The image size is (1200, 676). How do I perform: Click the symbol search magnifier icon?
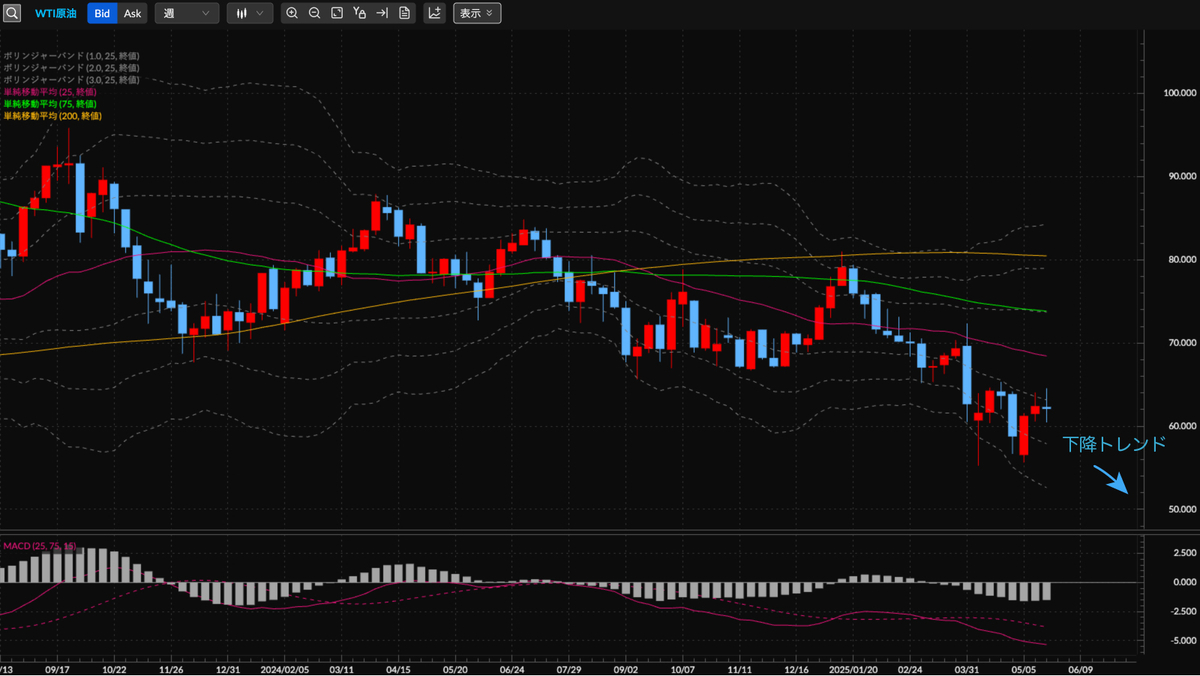[x=11, y=13]
